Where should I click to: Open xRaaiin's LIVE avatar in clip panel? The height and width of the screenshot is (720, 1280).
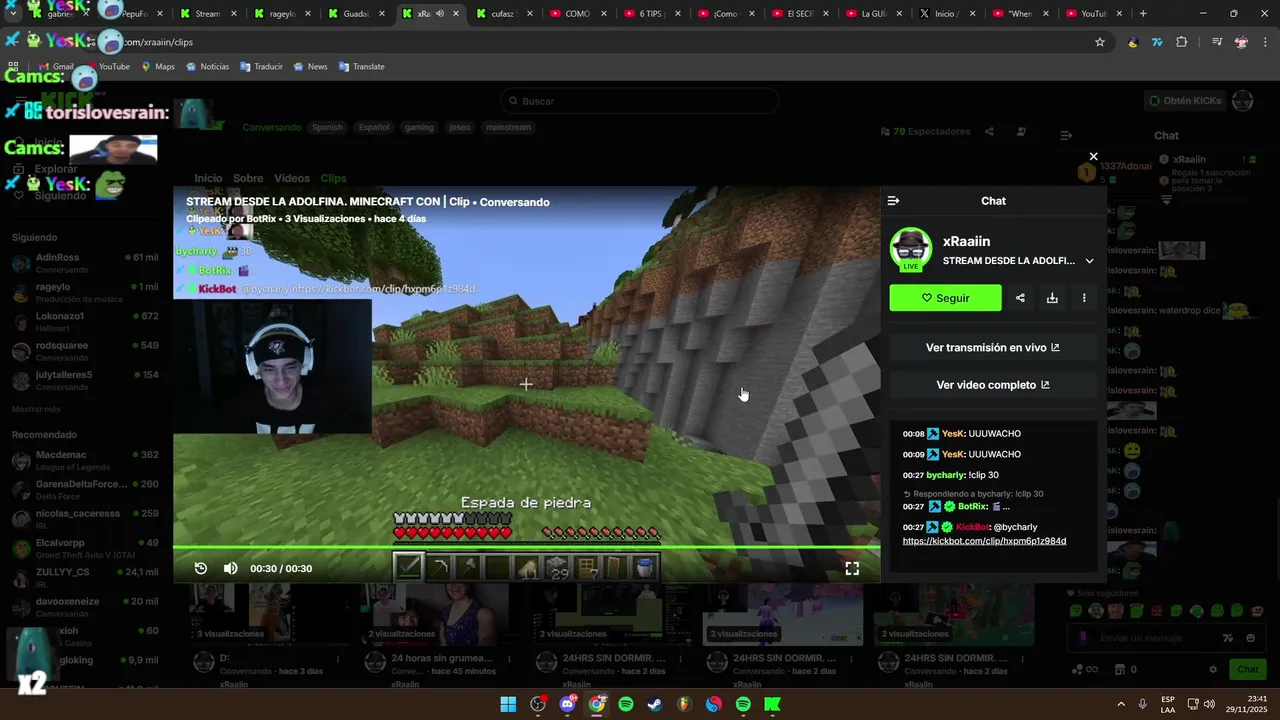[x=911, y=249]
